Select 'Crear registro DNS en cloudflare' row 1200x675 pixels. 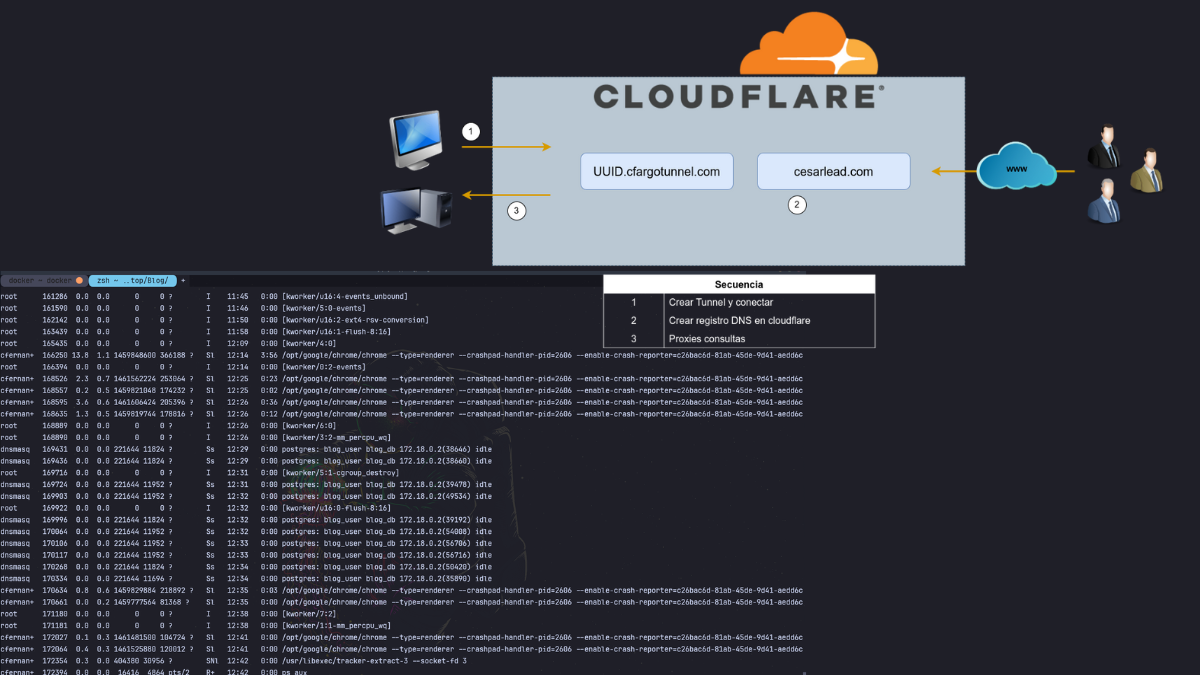click(x=739, y=320)
